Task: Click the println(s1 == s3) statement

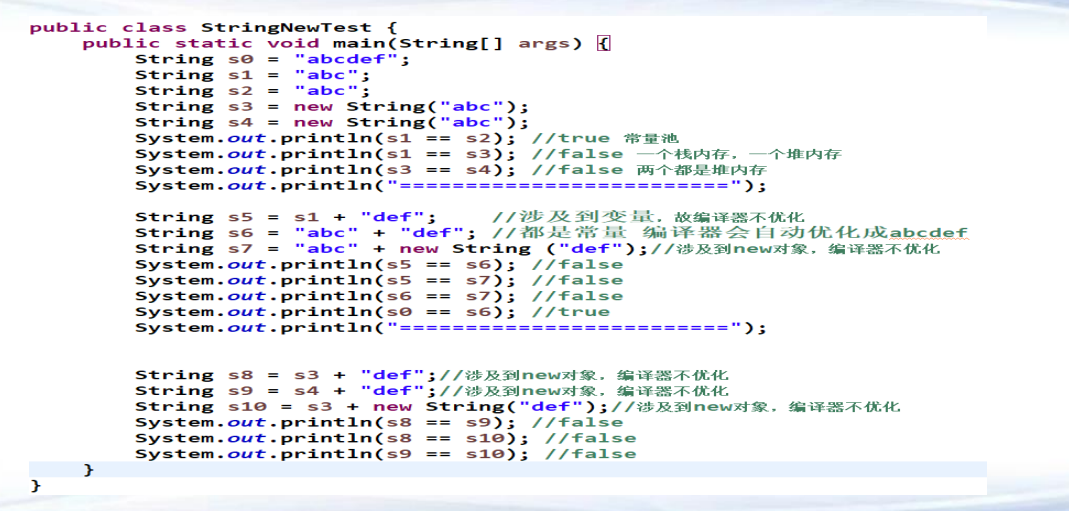Action: click(325, 154)
